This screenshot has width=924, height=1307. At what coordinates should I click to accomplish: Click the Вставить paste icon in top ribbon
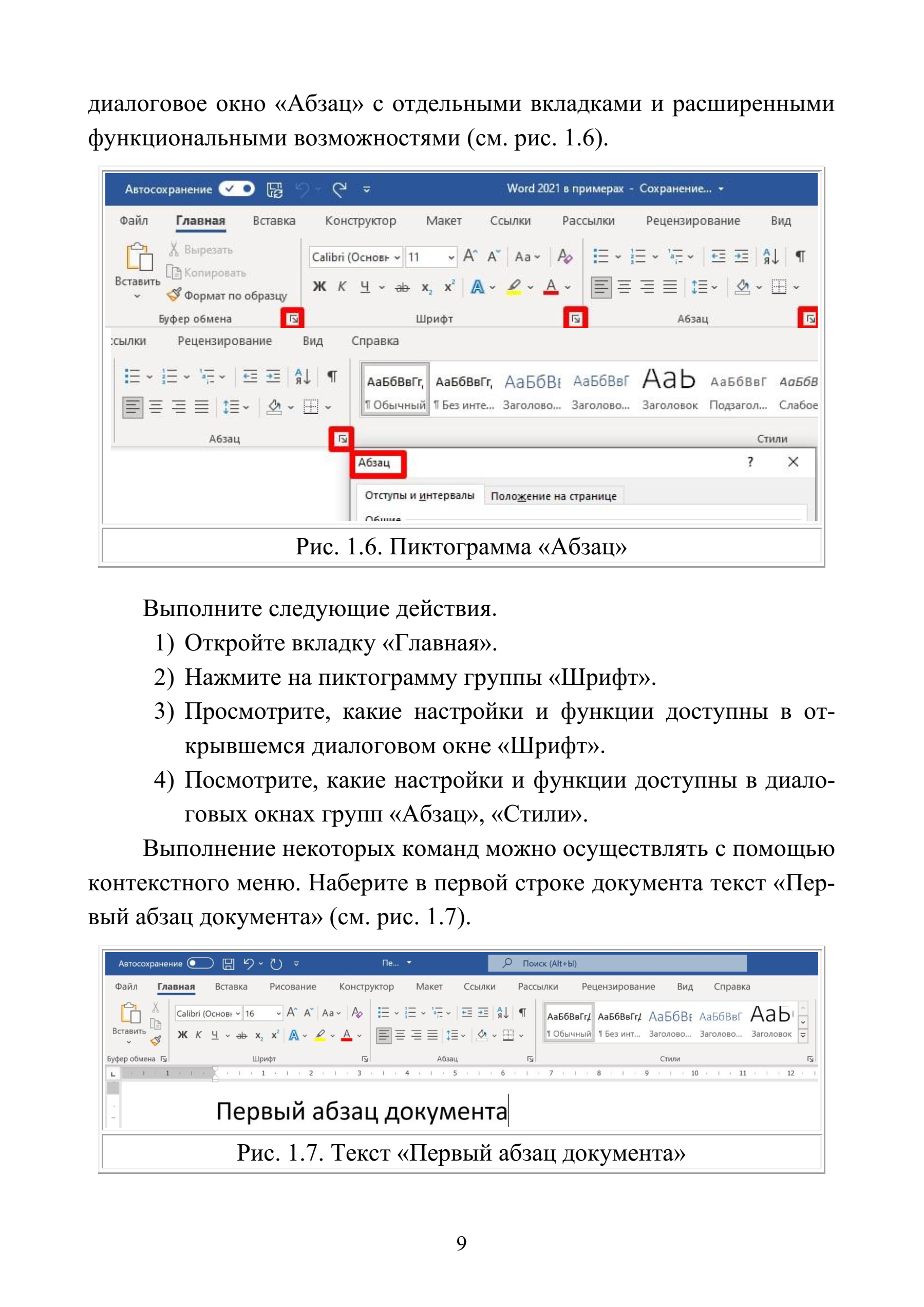pos(139,257)
